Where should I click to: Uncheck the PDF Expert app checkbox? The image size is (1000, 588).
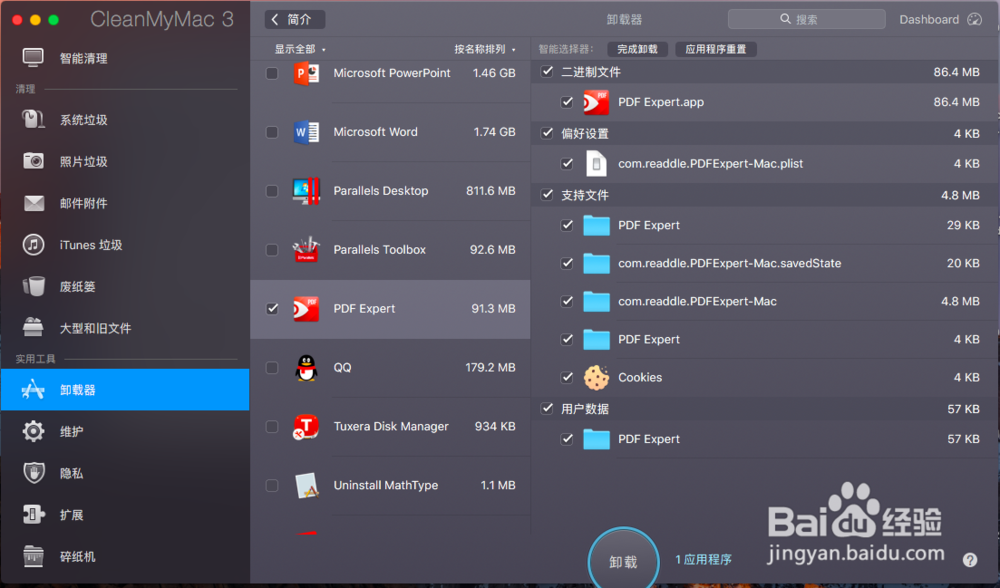(x=272, y=309)
